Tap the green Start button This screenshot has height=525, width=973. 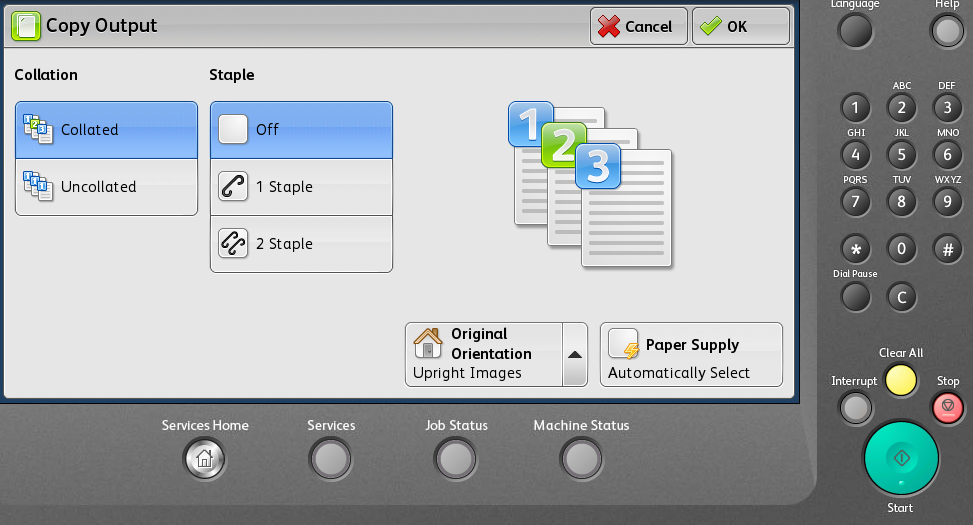pyautogui.click(x=901, y=458)
